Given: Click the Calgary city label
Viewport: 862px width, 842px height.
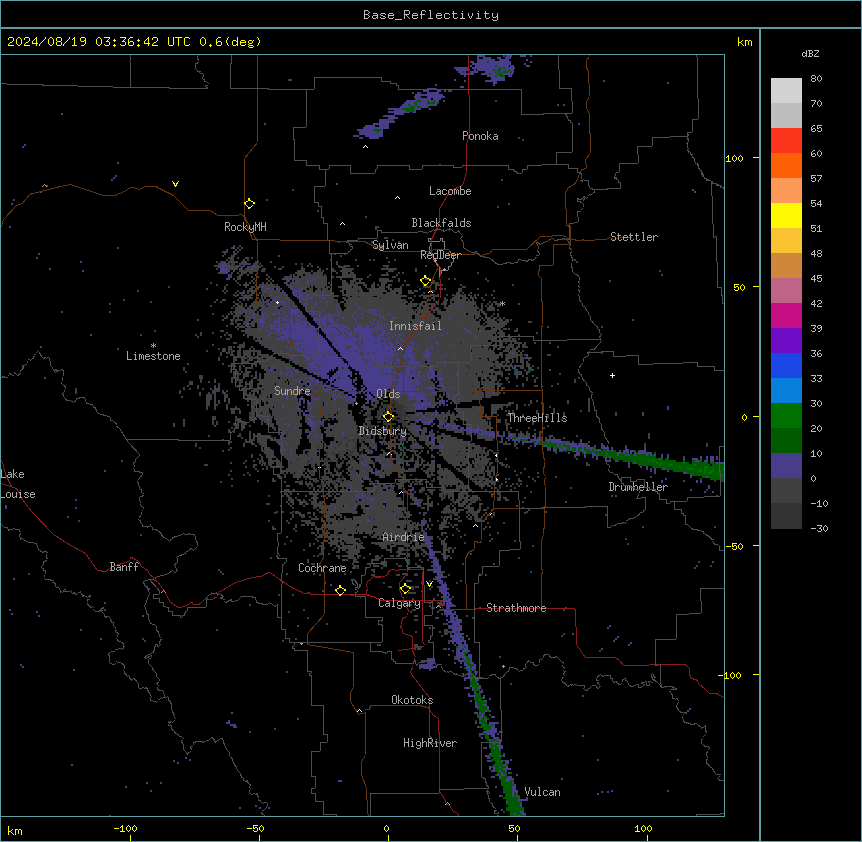Looking at the screenshot, I should (x=399, y=603).
